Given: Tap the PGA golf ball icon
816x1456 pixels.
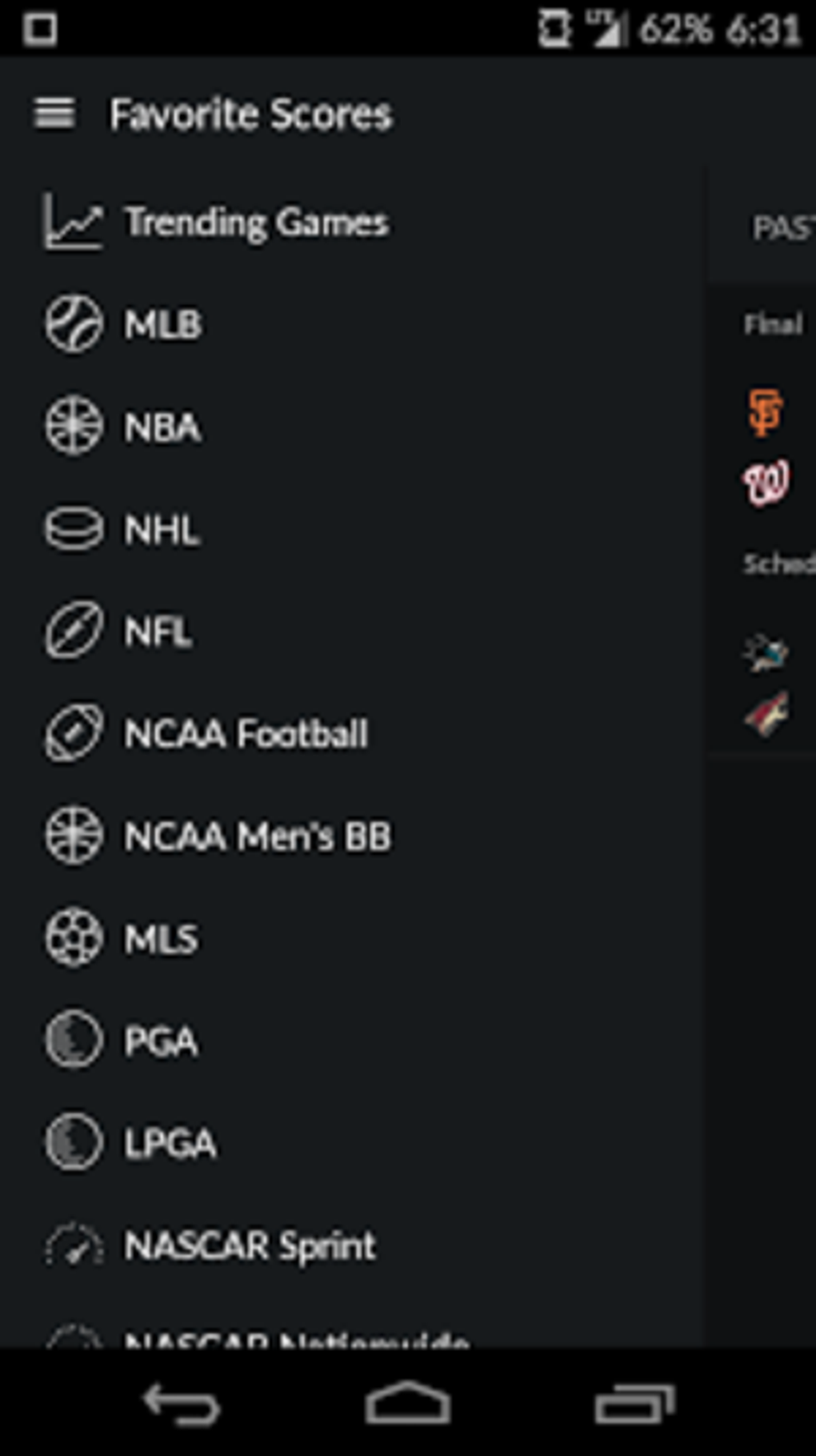Looking at the screenshot, I should pyautogui.click(x=73, y=1041).
